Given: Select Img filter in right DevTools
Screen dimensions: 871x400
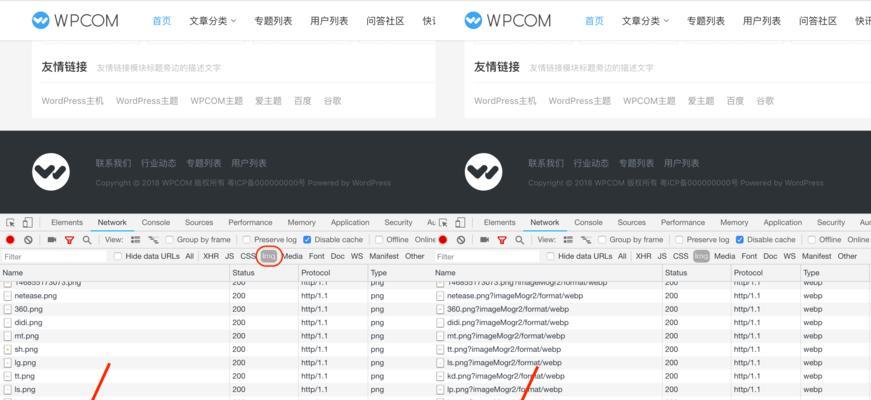Looking at the screenshot, I should click(701, 256).
